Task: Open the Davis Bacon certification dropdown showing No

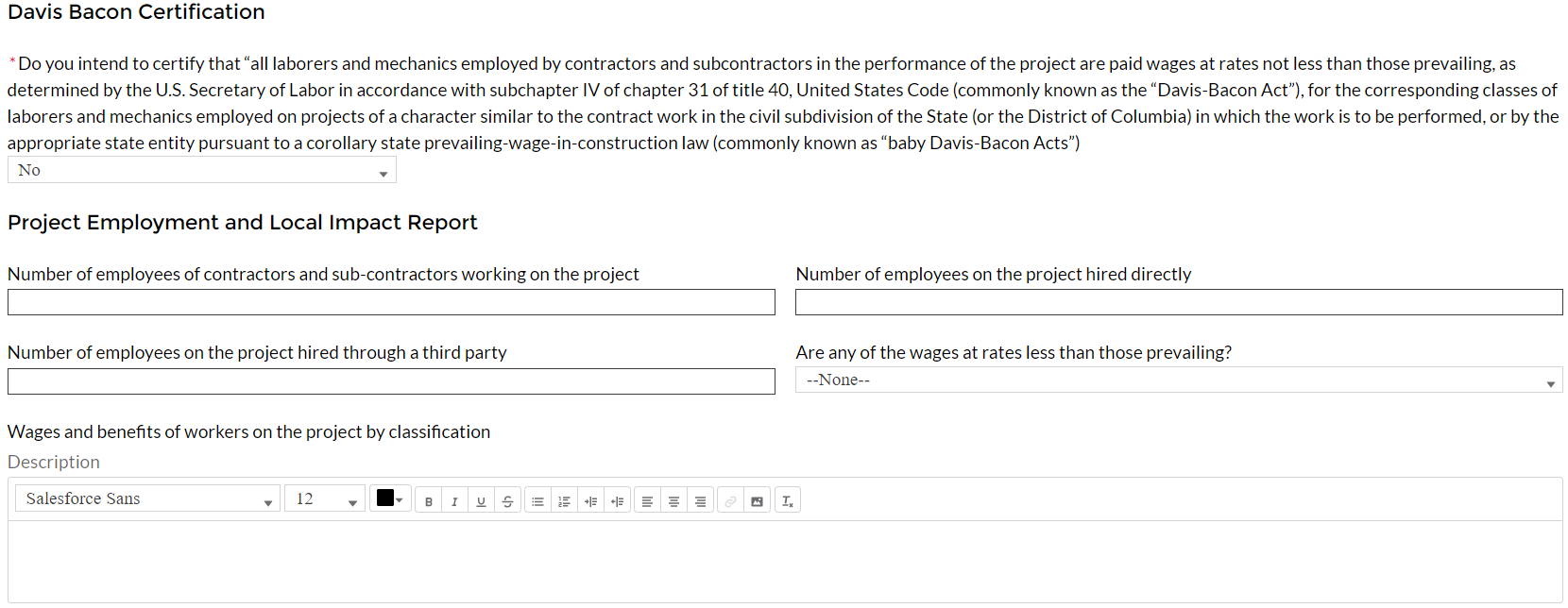Action: 202,171
